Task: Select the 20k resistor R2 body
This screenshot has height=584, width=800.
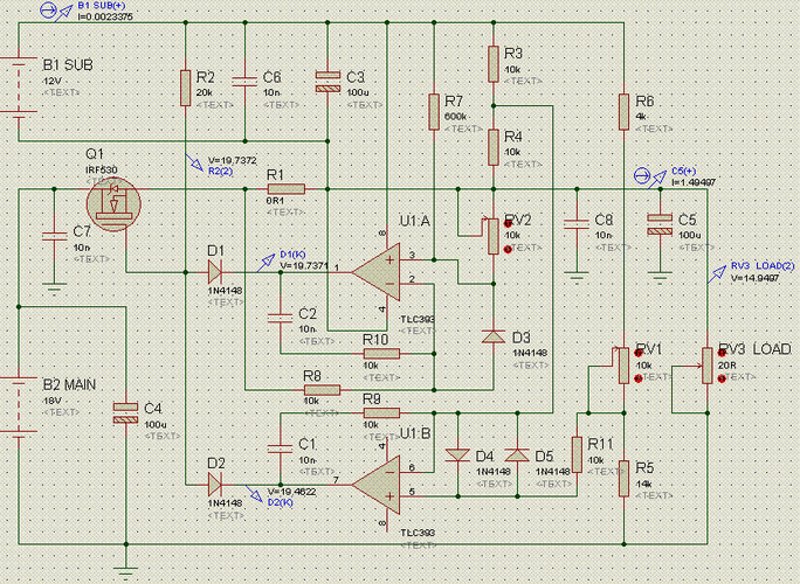Action: [x=186, y=88]
